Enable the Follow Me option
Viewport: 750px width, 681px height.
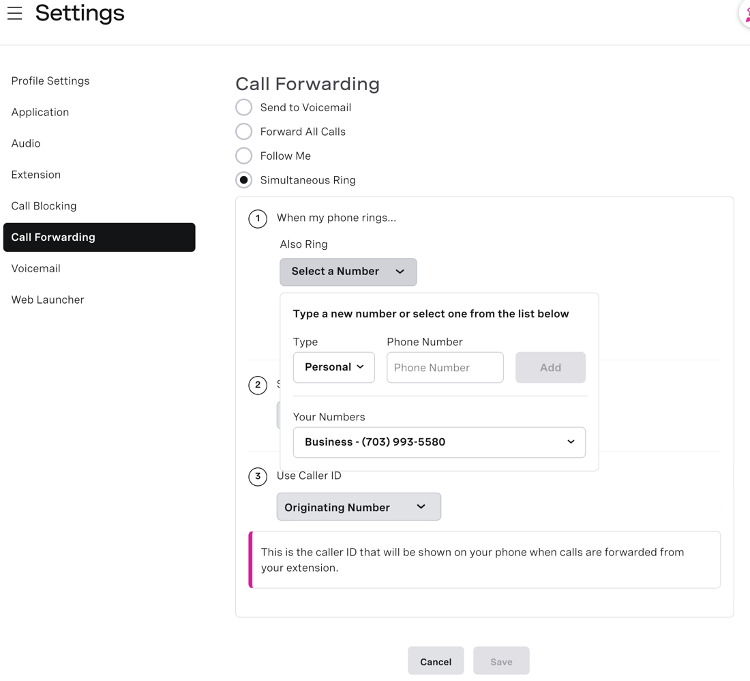coord(244,156)
